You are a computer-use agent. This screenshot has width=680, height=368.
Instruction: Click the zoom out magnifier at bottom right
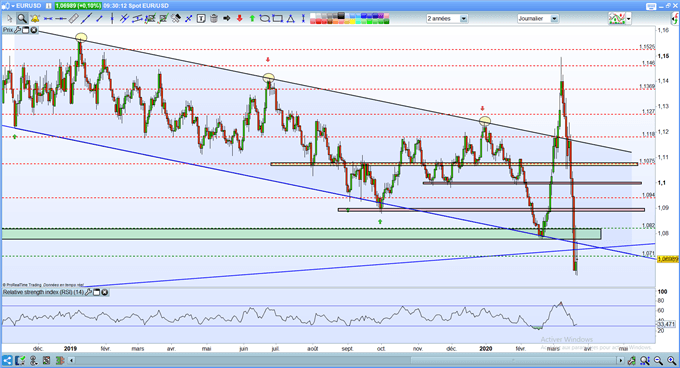[658, 360]
